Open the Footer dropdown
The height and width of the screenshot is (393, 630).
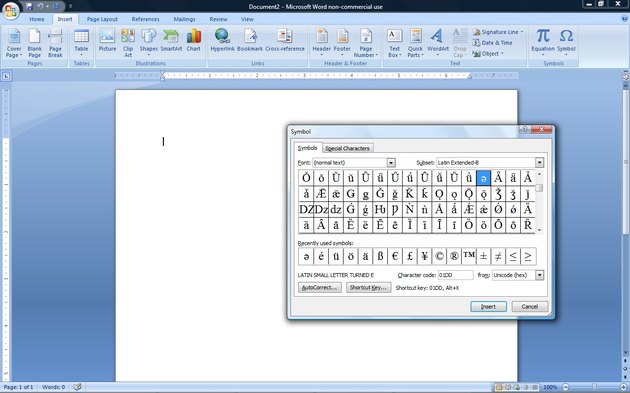(x=342, y=43)
